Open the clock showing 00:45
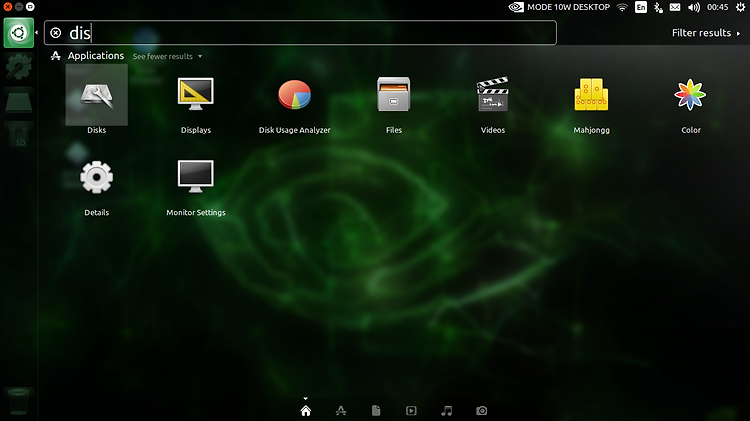 (x=717, y=7)
